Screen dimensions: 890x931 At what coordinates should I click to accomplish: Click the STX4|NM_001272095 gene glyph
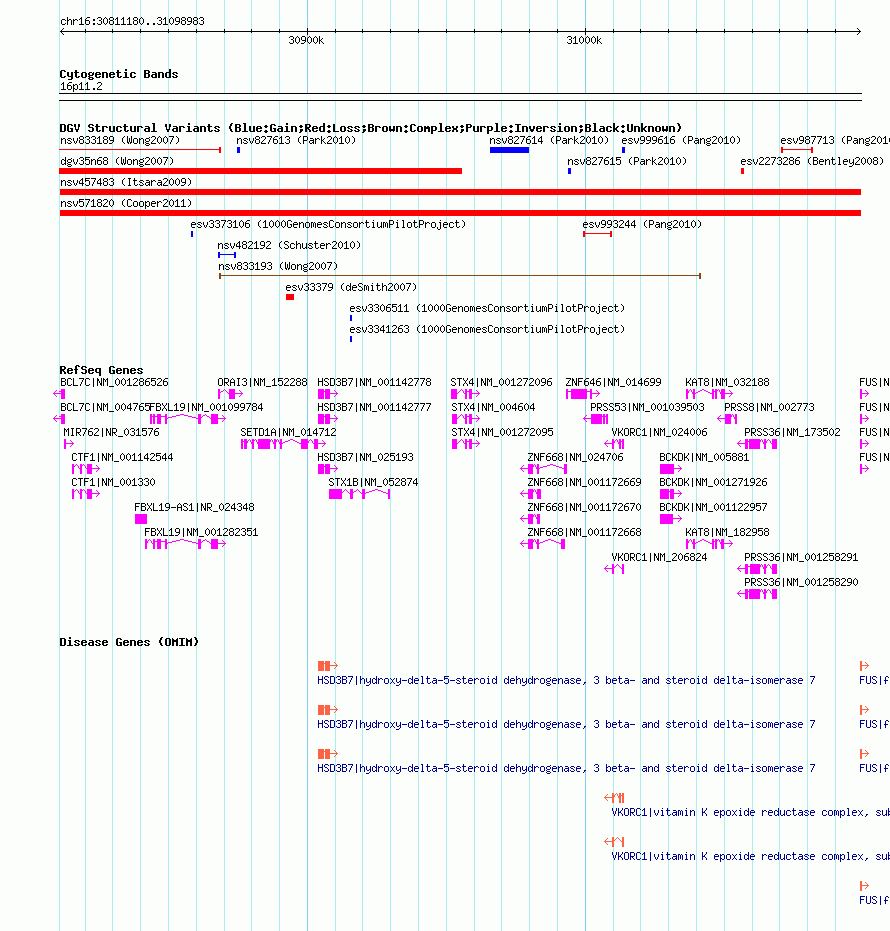pos(465,444)
